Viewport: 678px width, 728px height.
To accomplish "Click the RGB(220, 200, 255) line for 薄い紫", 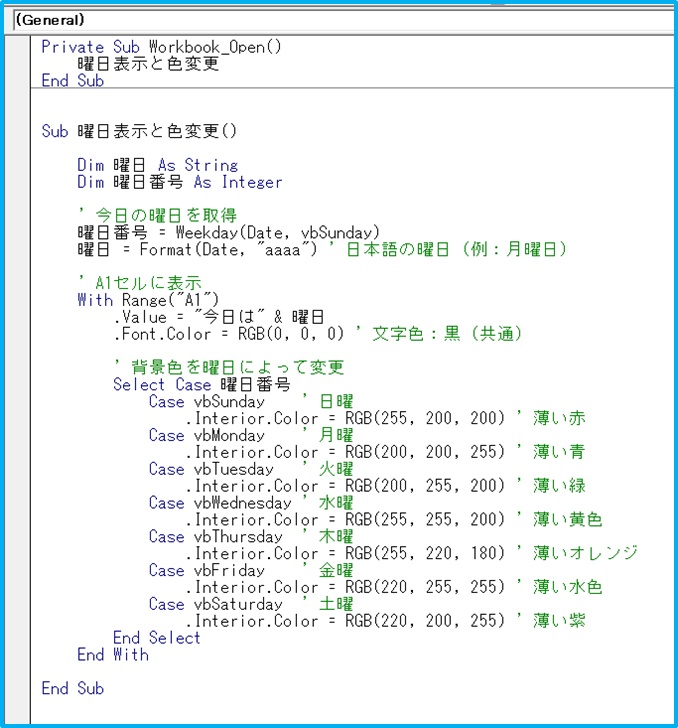I will [x=385, y=621].
